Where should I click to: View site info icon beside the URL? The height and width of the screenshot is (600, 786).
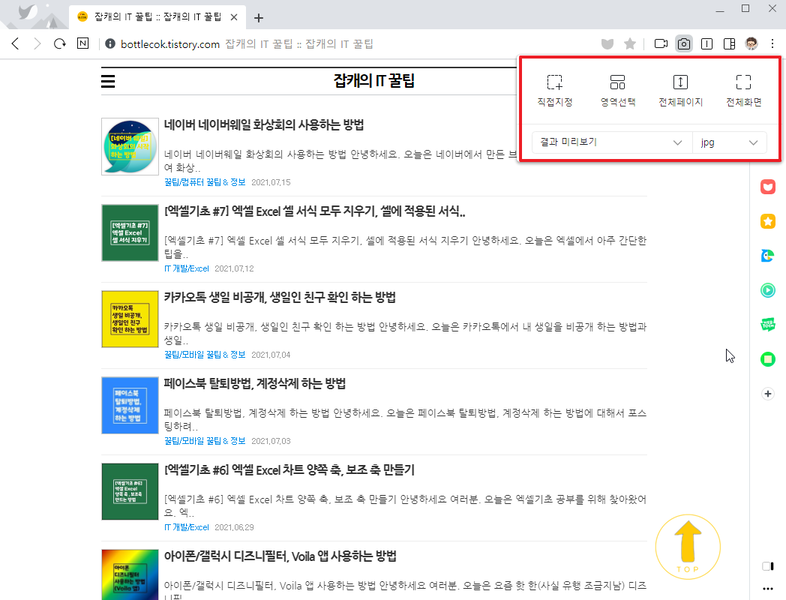[x=110, y=44]
